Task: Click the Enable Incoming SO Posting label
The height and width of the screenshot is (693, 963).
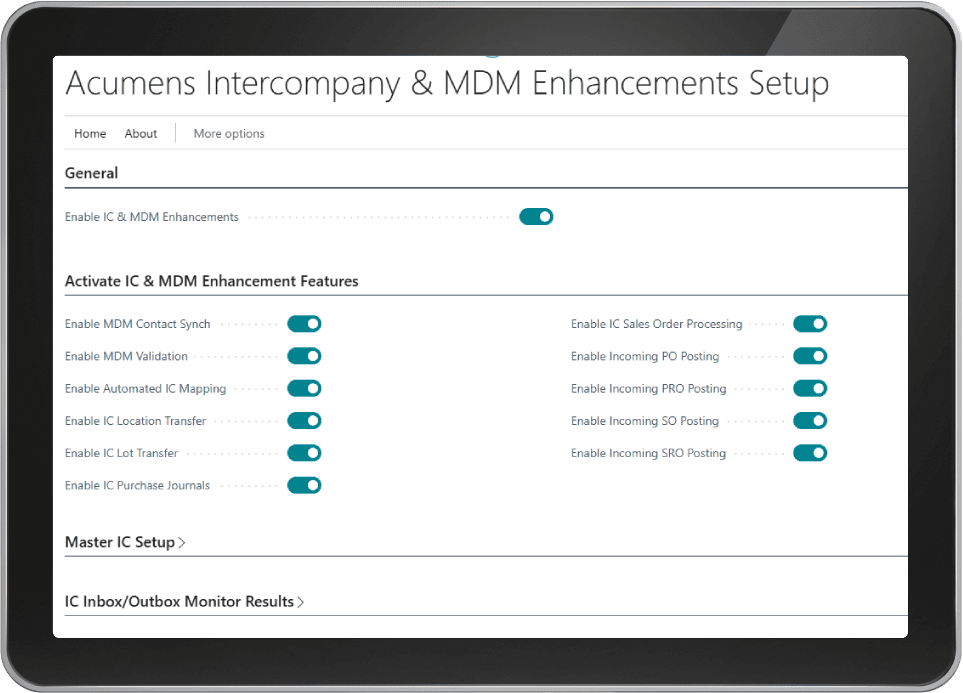Action: (x=645, y=421)
